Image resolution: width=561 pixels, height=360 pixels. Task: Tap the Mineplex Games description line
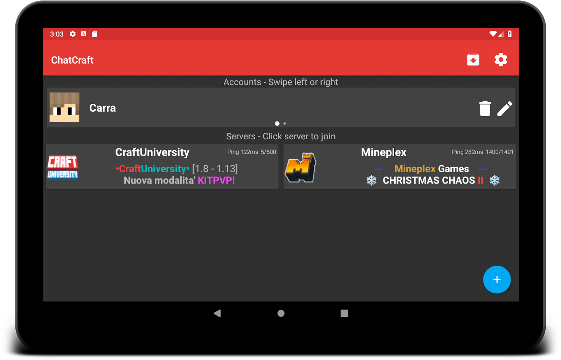pos(431,169)
